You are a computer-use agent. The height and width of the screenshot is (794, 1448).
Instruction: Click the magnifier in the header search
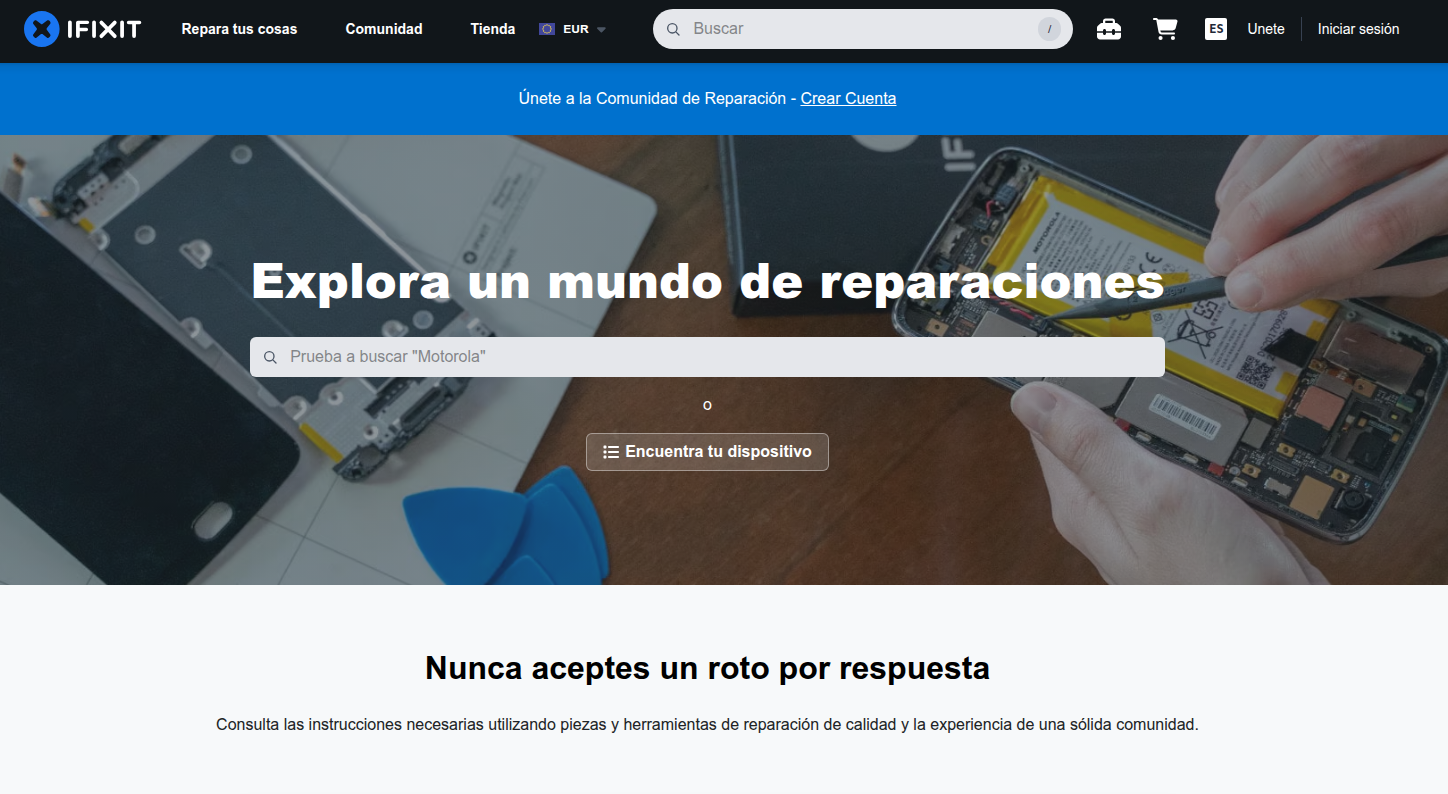[673, 29]
